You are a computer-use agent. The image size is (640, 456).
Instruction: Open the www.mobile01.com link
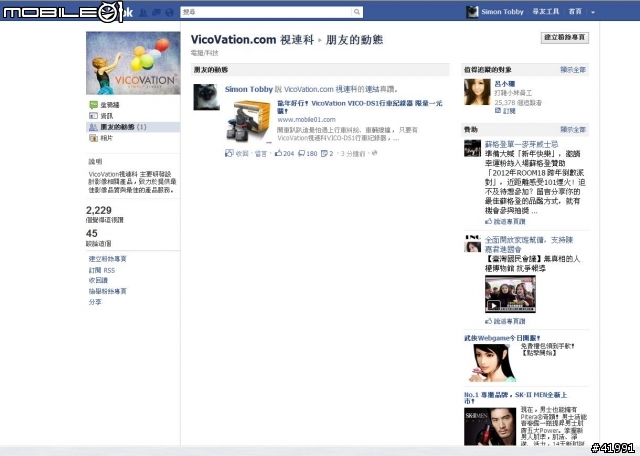(x=306, y=120)
